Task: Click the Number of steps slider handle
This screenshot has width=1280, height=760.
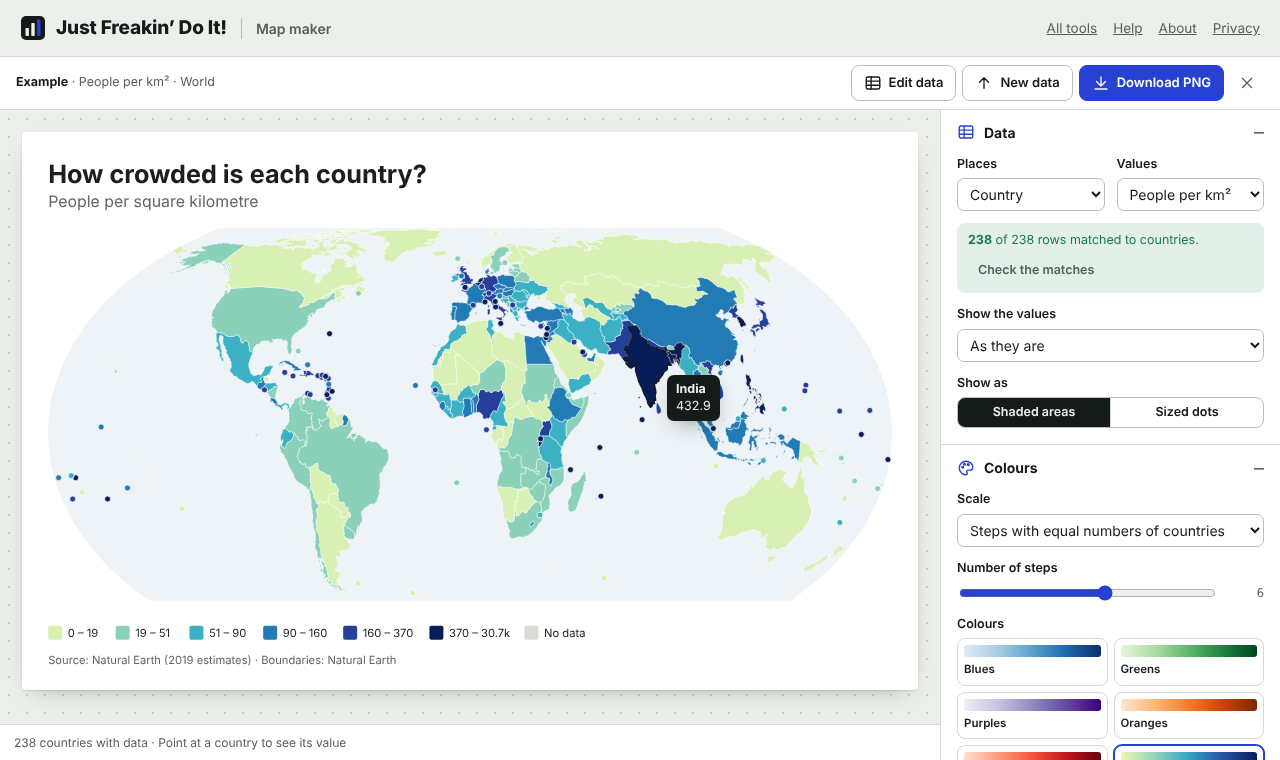Action: point(1105,593)
